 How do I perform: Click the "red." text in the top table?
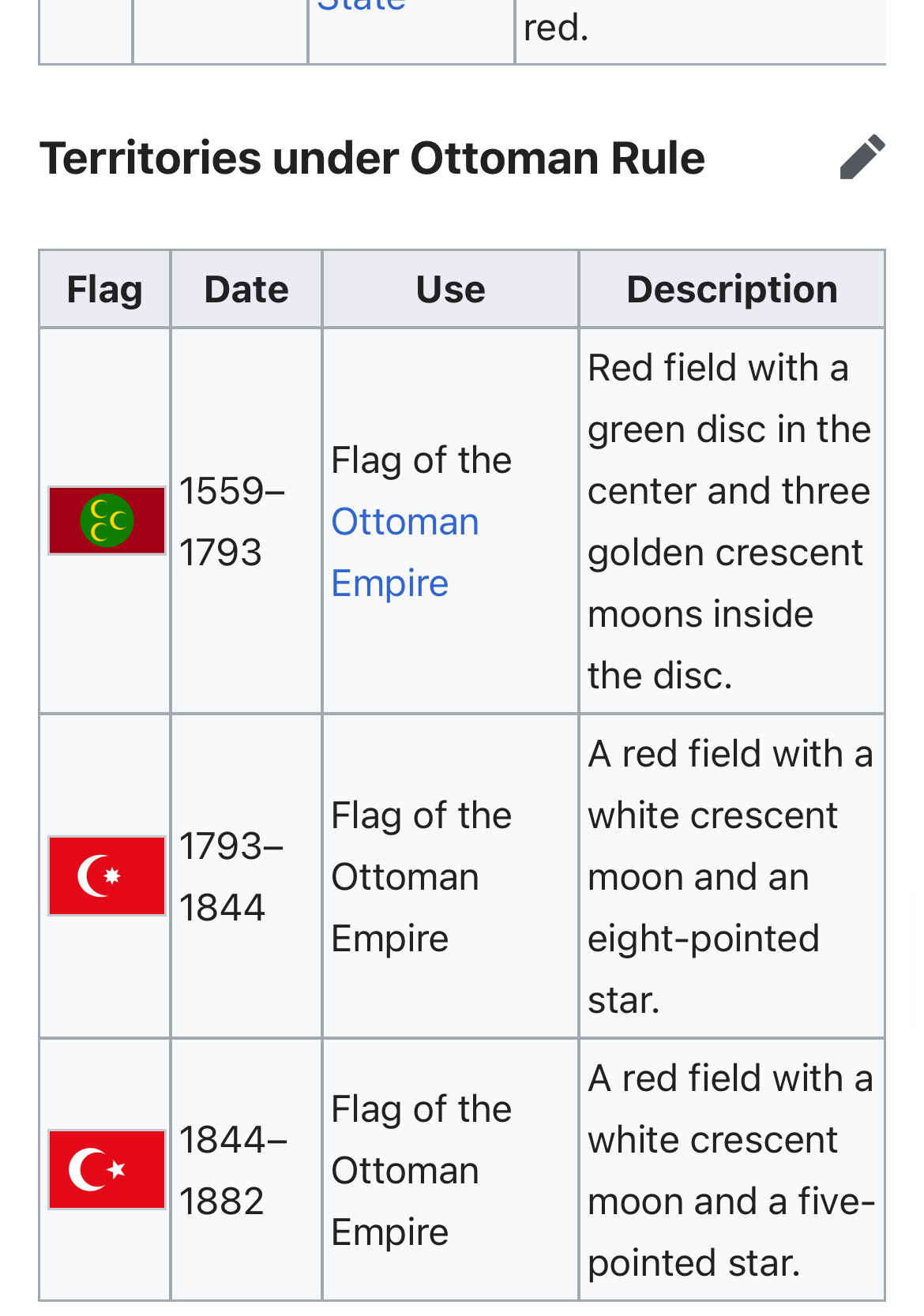[556, 28]
